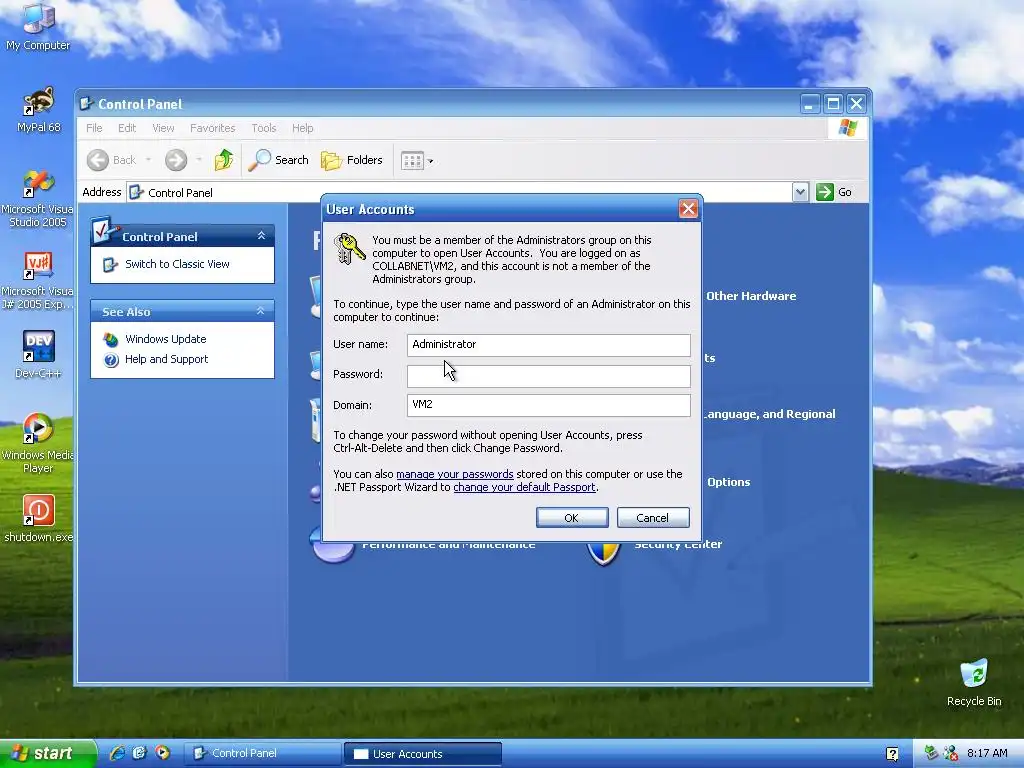Open the Recycle Bin

pyautogui.click(x=974, y=682)
